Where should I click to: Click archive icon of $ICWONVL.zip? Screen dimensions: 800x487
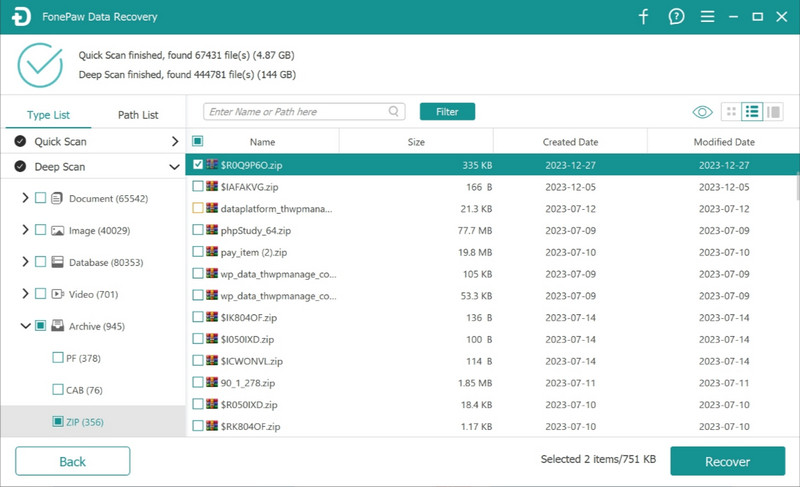pos(212,361)
